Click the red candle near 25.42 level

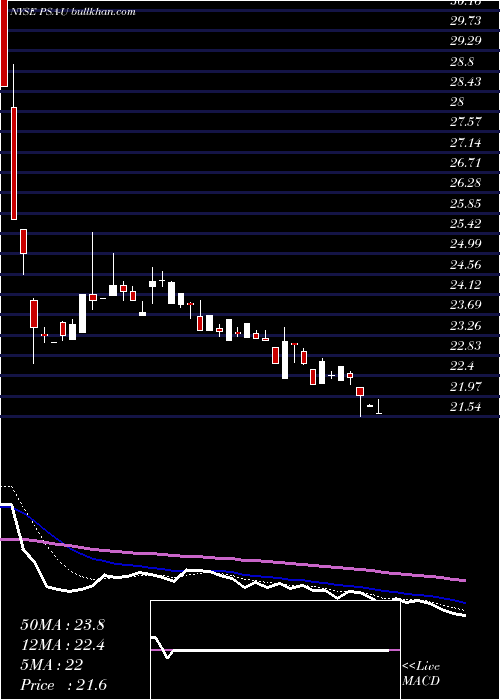click(24, 242)
